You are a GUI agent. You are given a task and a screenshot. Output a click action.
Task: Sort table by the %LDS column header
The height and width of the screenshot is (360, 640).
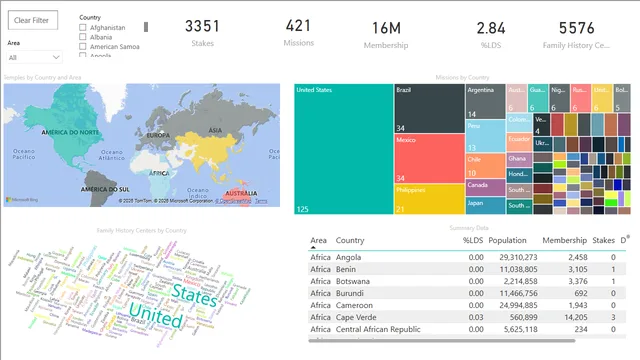tap(473, 240)
